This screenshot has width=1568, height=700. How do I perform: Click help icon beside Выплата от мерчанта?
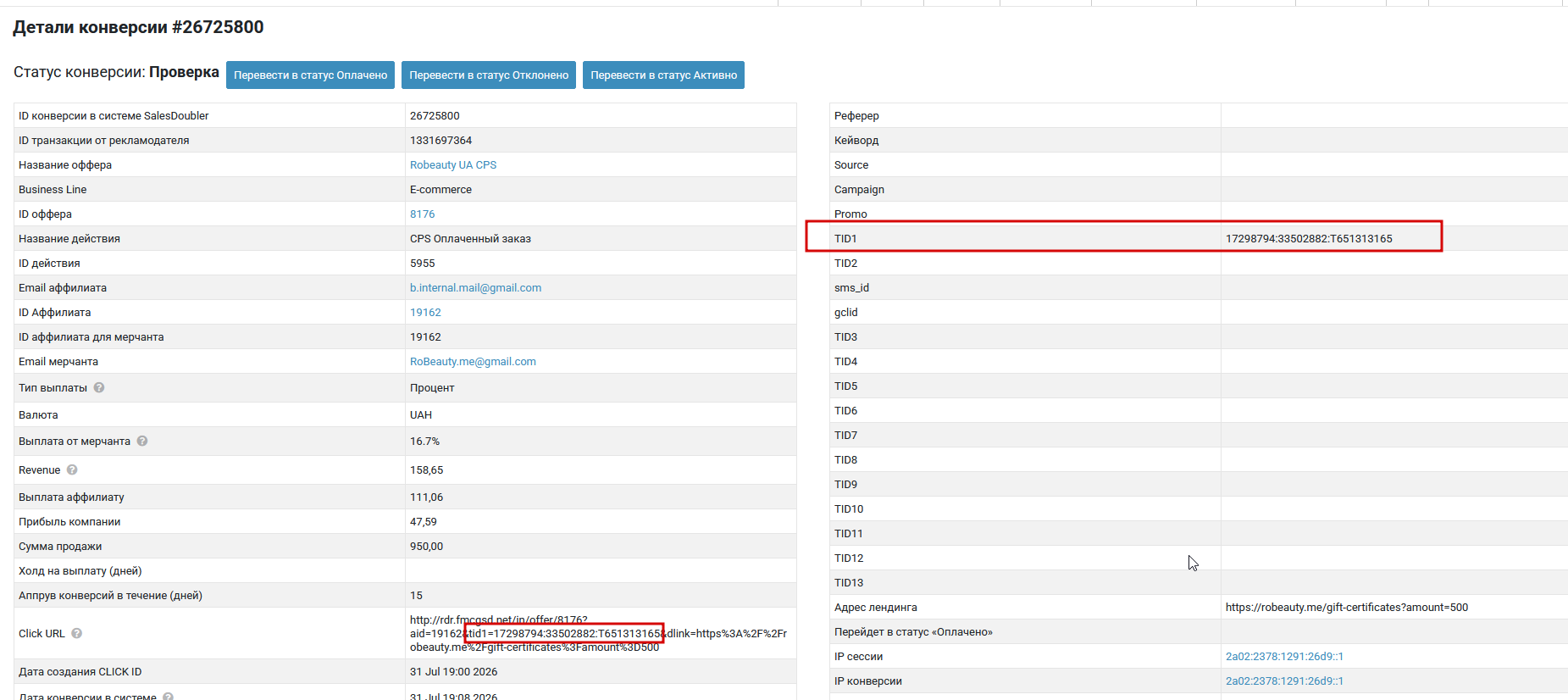(x=142, y=441)
